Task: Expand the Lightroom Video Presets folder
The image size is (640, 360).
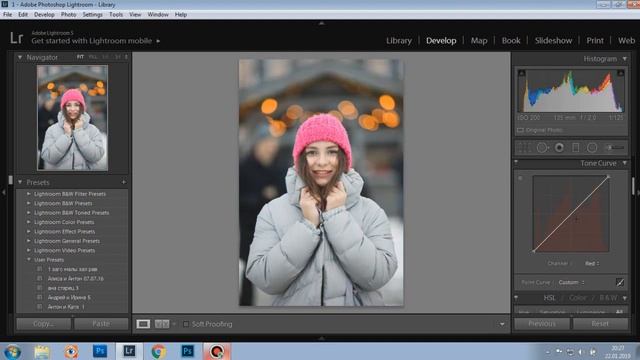Action: click(29, 250)
